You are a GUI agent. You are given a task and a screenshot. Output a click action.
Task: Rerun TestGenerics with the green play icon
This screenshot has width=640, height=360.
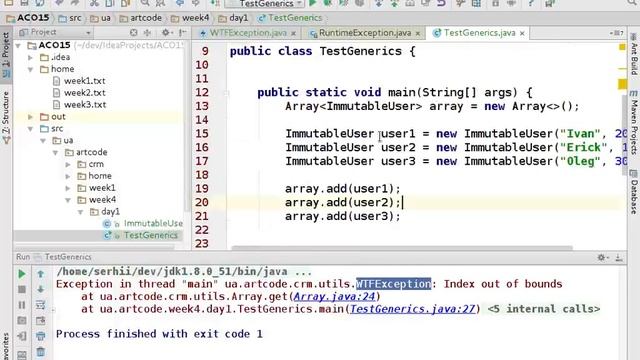tap(22, 274)
